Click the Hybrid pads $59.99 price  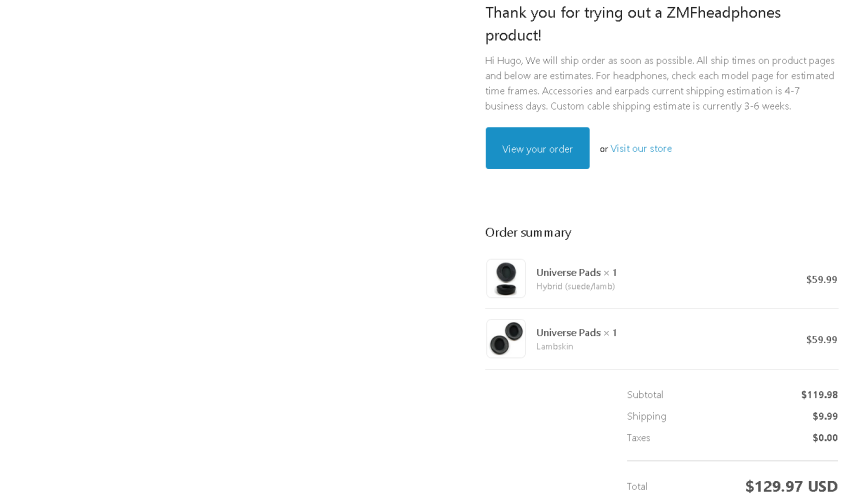click(x=821, y=279)
